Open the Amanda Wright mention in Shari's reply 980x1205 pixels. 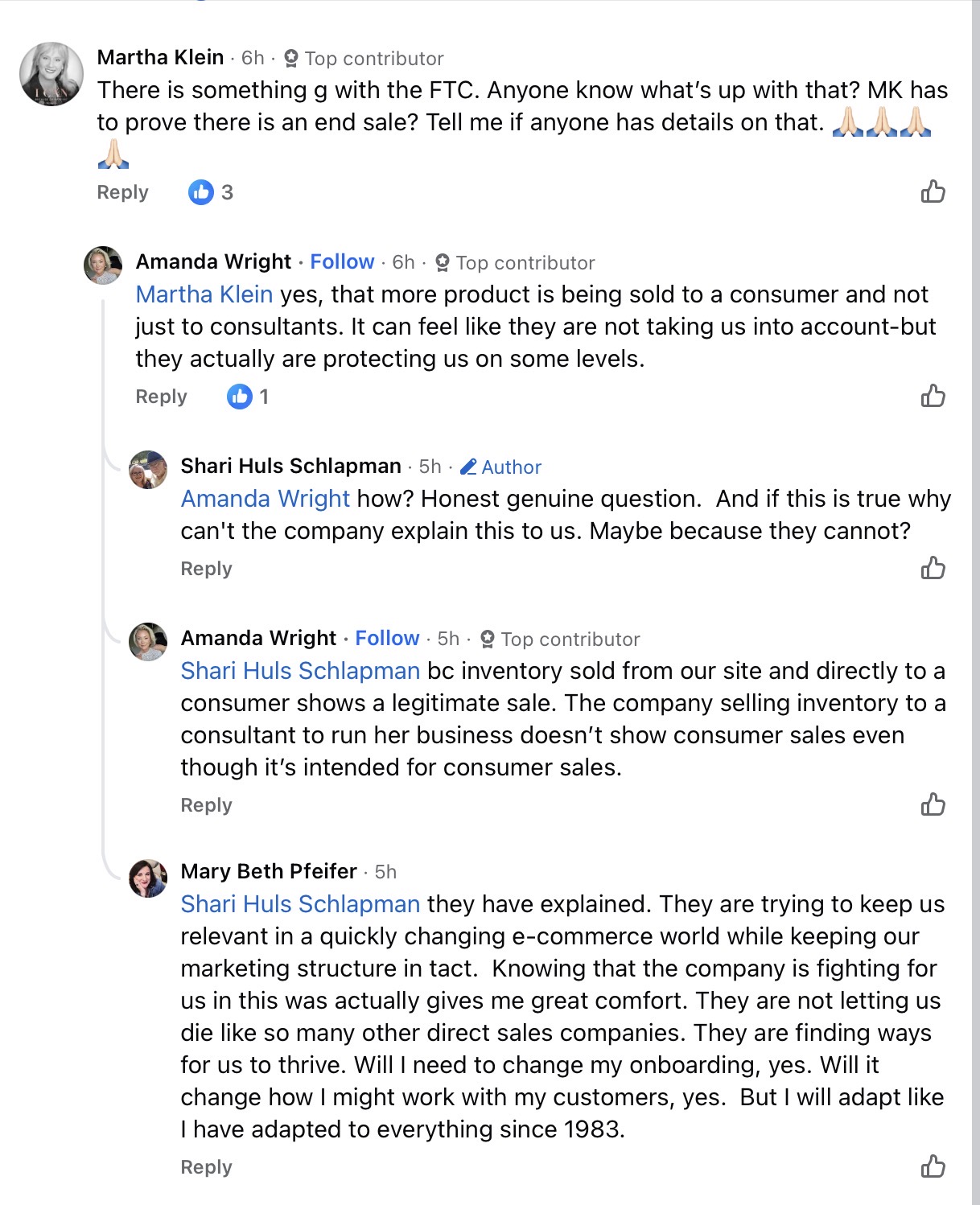click(x=266, y=499)
